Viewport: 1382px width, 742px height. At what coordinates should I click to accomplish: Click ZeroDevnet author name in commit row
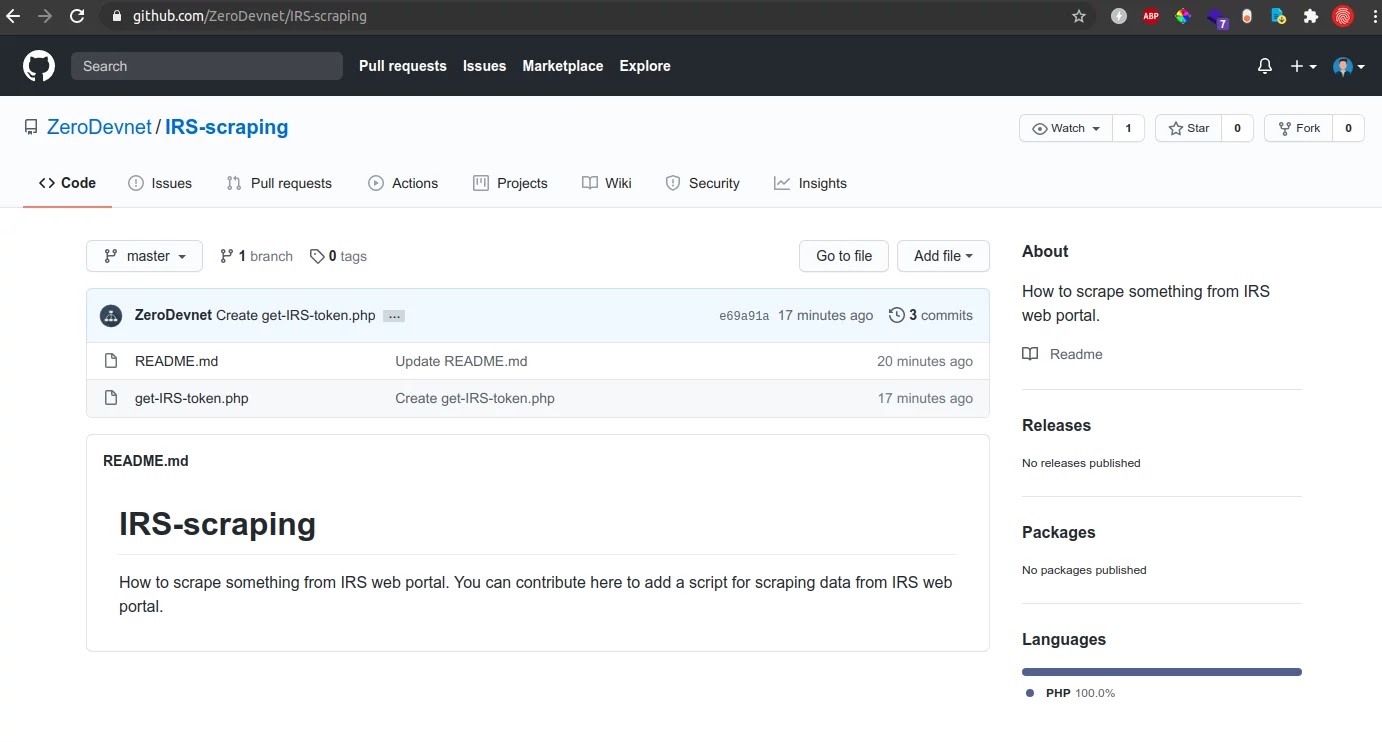(x=173, y=315)
